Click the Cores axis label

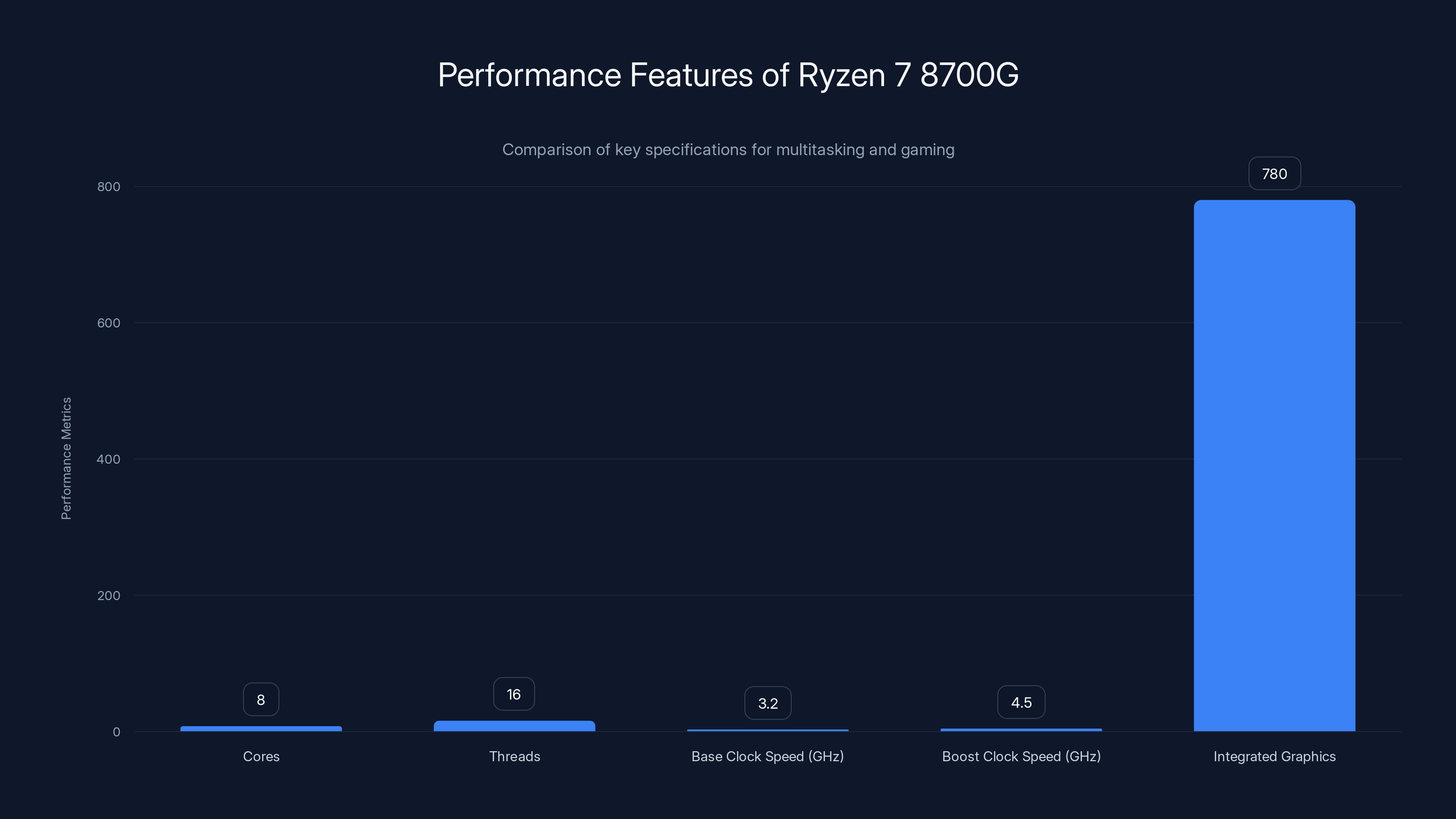click(x=261, y=756)
